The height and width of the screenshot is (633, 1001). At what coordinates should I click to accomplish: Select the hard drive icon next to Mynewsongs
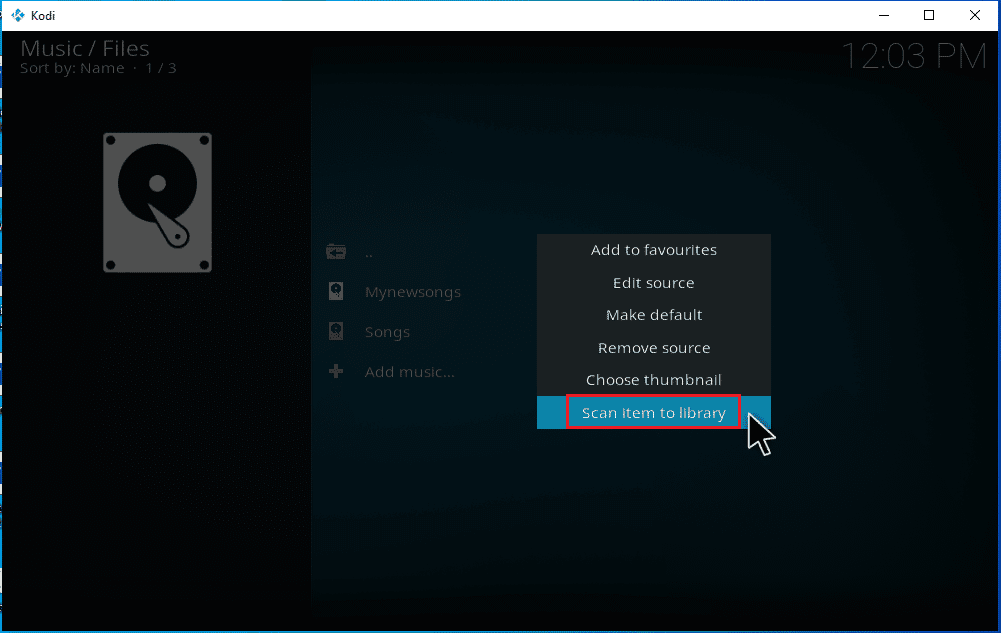337,291
